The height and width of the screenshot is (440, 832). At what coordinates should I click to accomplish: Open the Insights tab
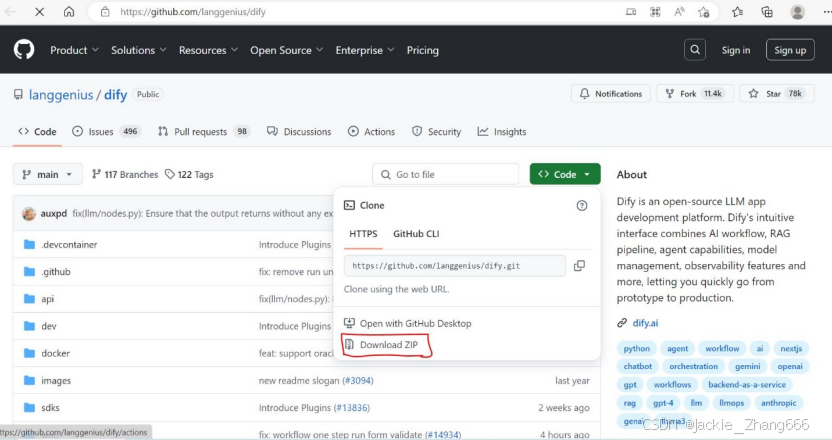tap(501, 132)
